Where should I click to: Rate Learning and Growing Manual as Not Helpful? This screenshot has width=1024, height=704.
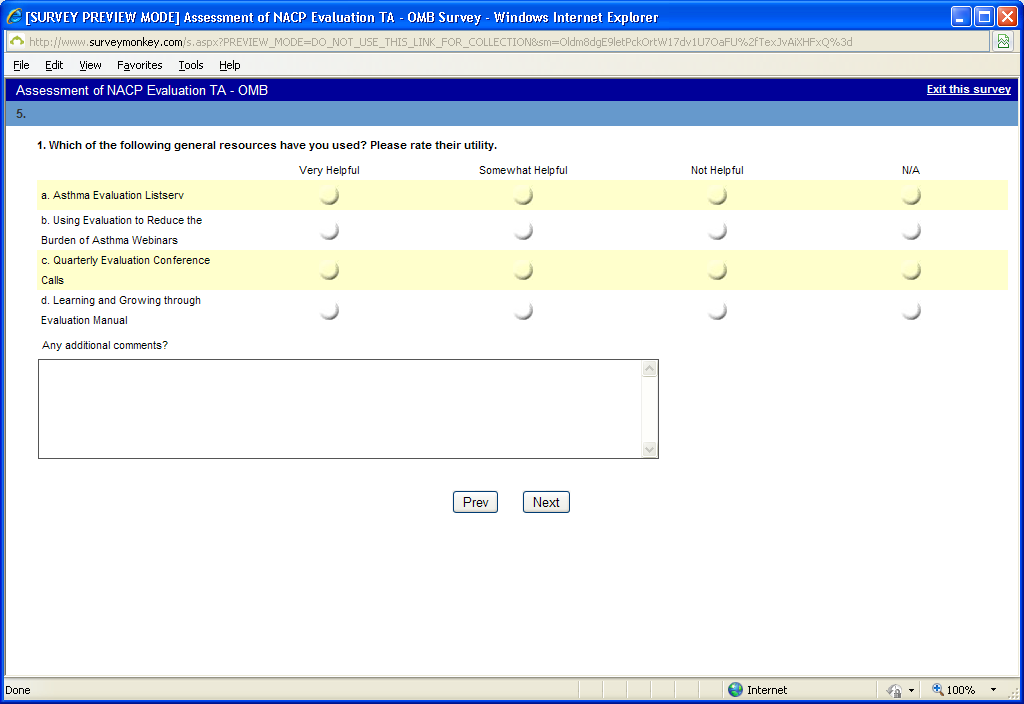point(717,311)
